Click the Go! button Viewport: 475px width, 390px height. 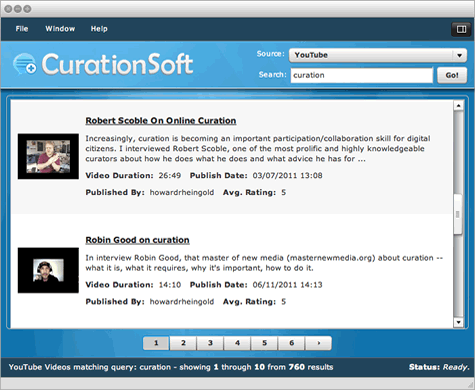[452, 75]
